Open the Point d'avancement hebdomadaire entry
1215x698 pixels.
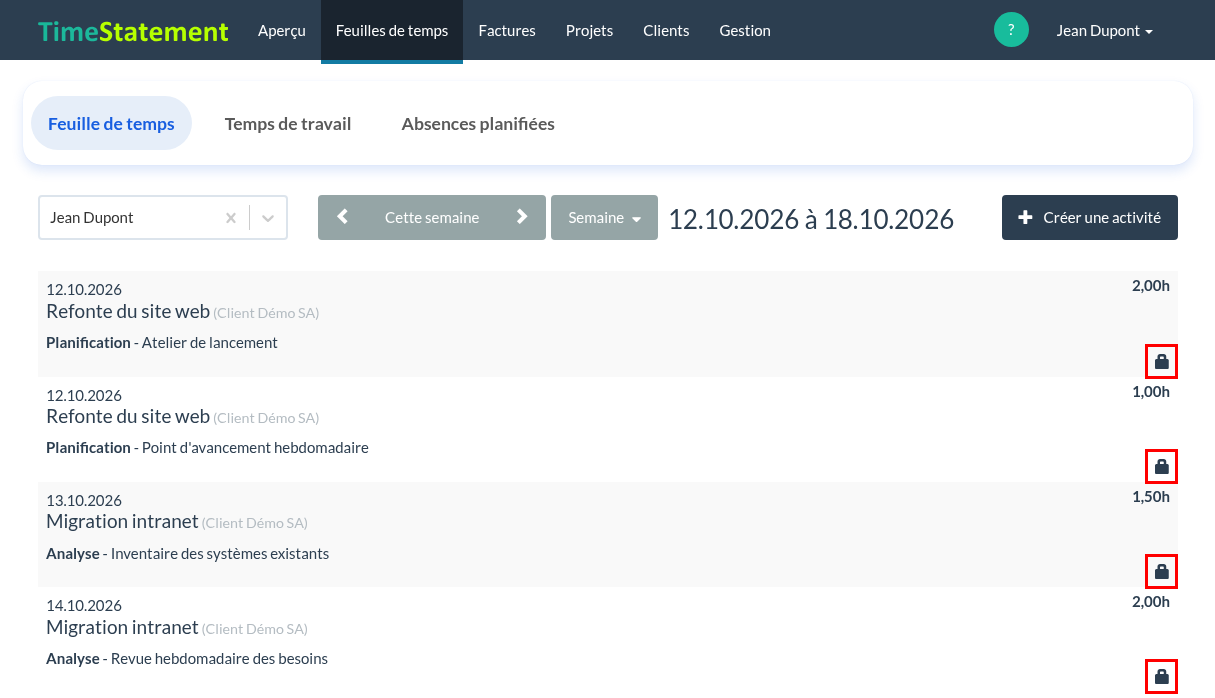pos(608,430)
